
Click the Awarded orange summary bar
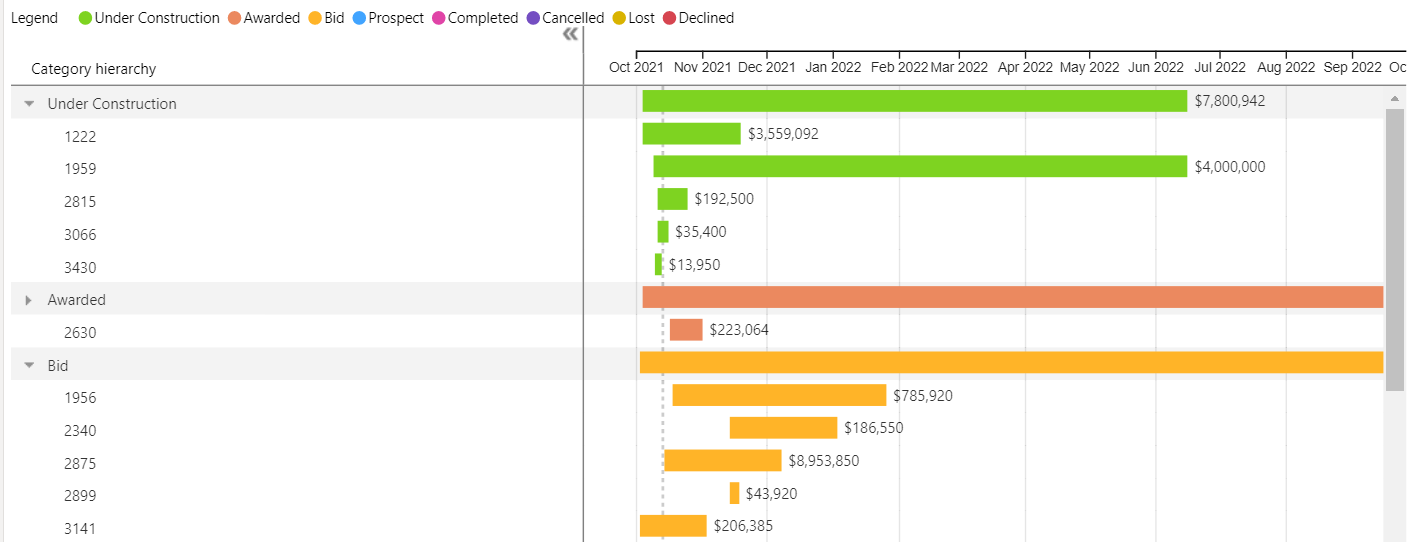(1013, 297)
